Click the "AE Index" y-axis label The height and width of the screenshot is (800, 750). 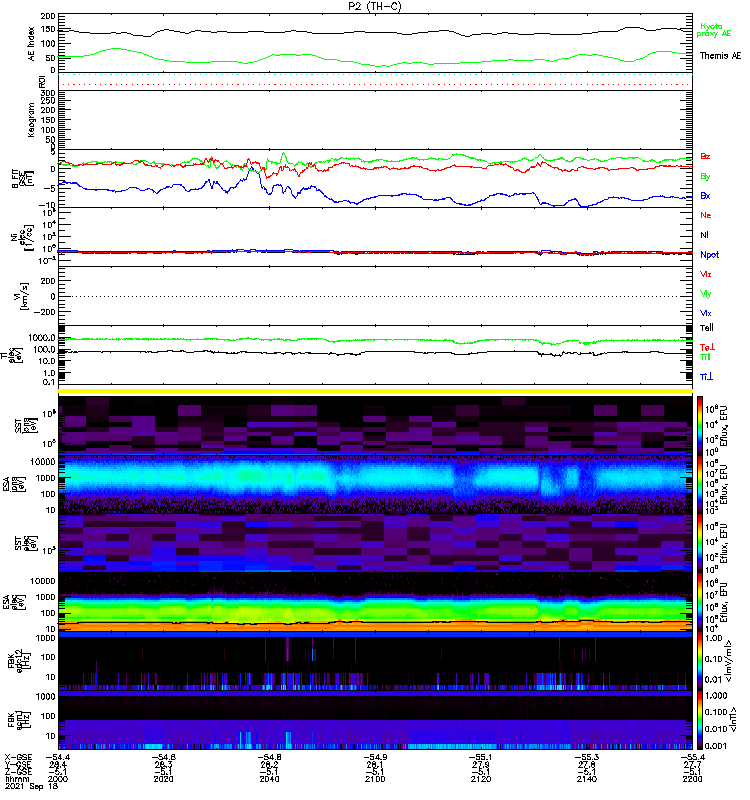click(32, 44)
